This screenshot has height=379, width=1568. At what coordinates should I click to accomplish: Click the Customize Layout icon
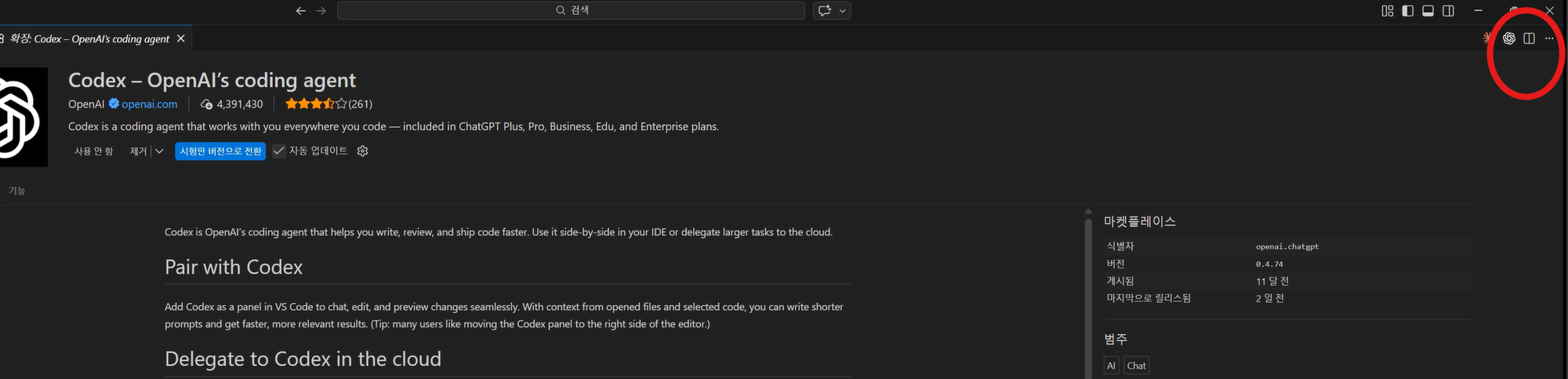point(1387,11)
